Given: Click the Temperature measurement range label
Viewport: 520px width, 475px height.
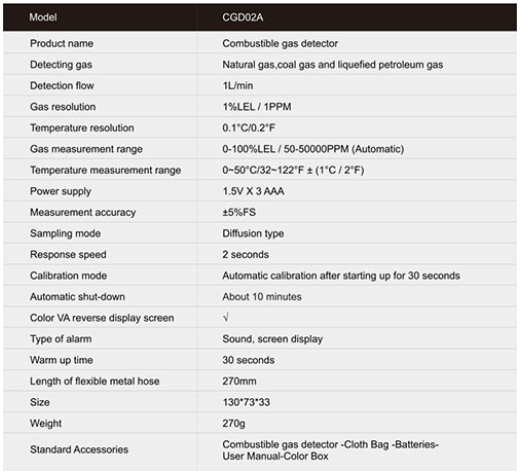Looking at the screenshot, I should tap(106, 170).
